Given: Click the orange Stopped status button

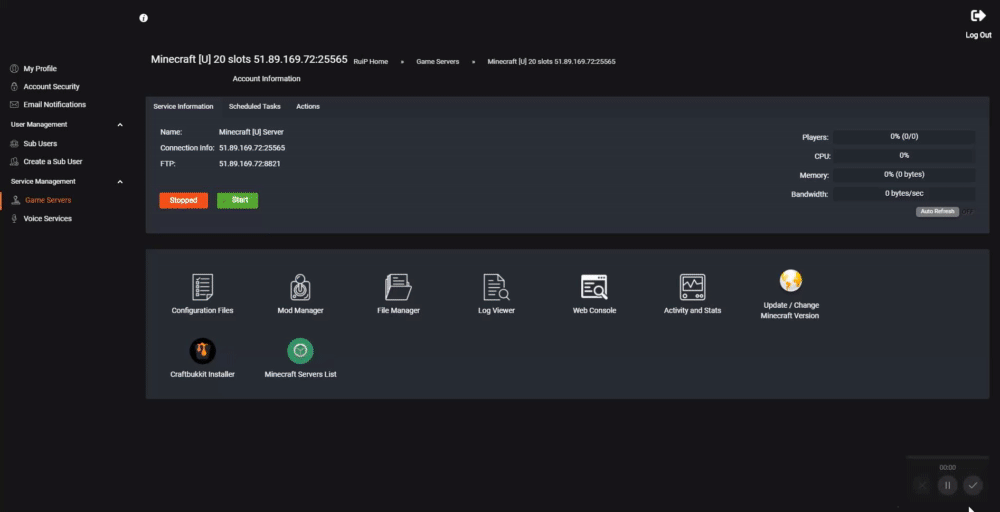Looking at the screenshot, I should 184,200.
